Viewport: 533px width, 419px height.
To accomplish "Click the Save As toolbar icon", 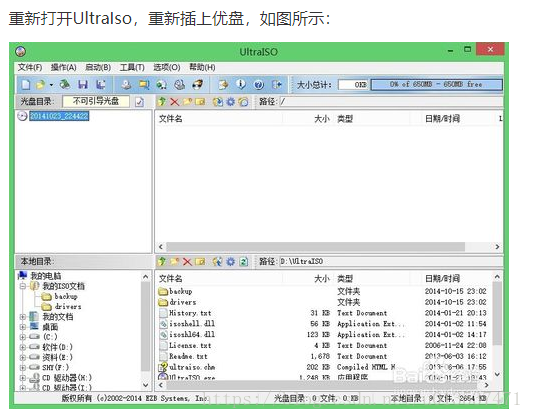I will point(101,84).
